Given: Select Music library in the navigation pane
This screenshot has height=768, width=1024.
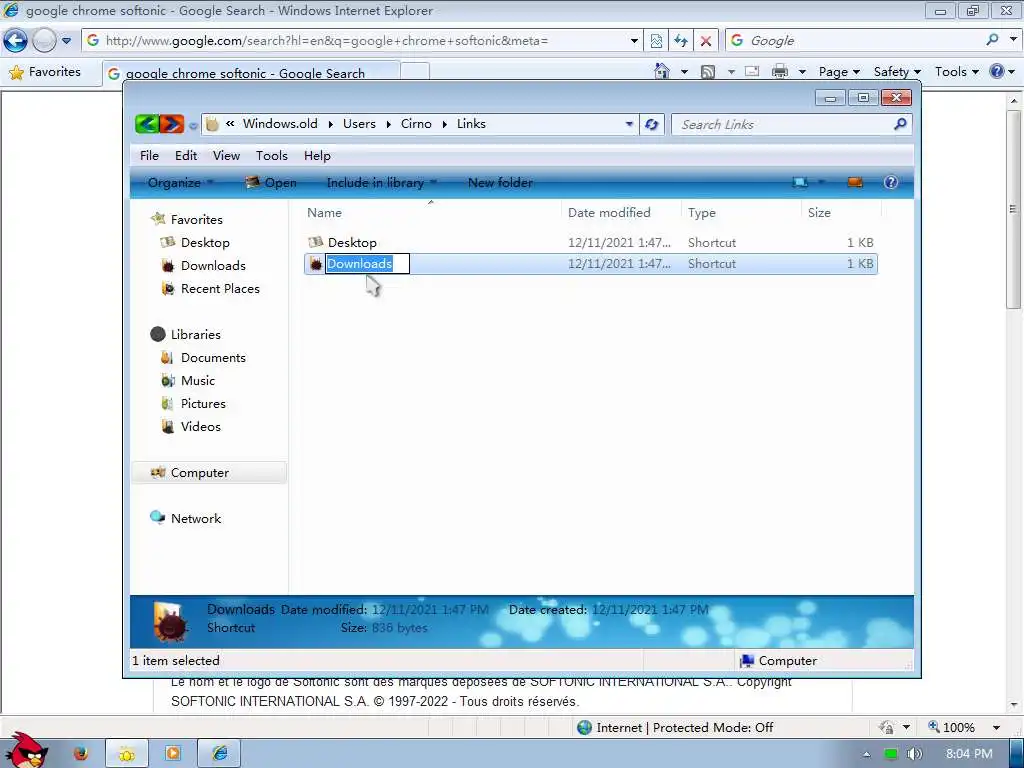Looking at the screenshot, I should coord(197,381).
